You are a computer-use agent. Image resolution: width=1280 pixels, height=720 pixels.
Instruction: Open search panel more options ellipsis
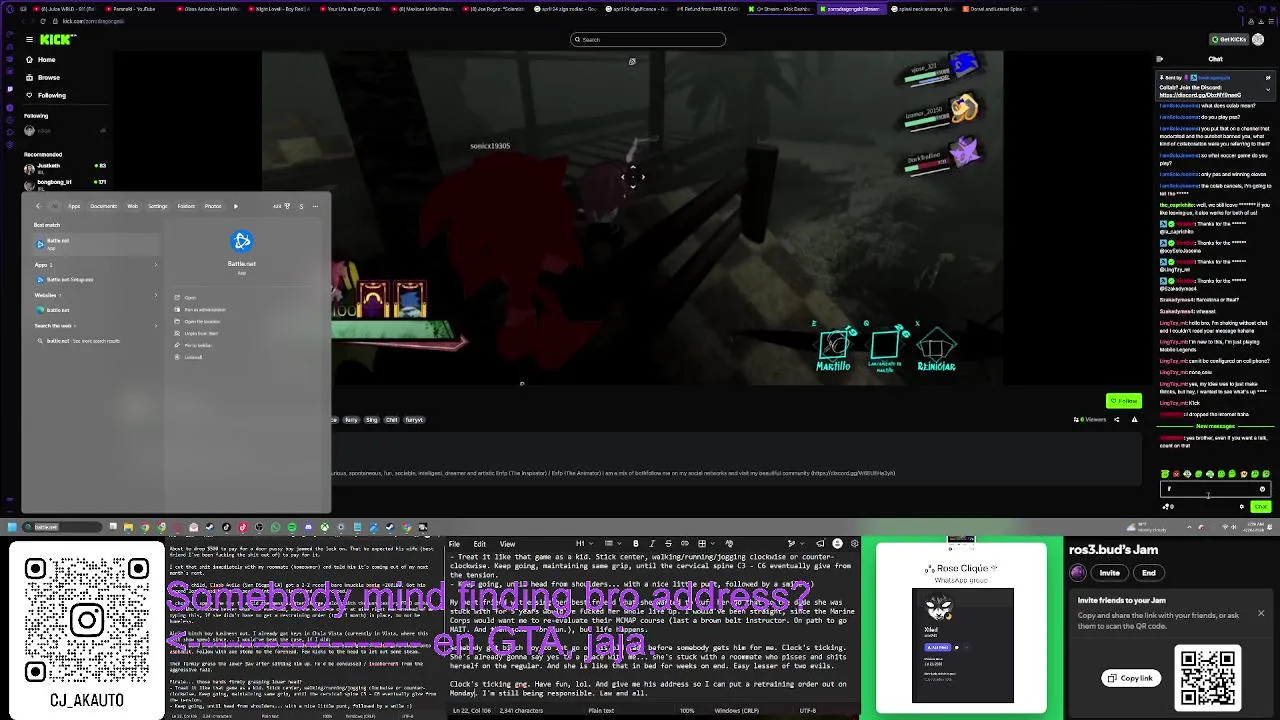pyautogui.click(x=315, y=206)
